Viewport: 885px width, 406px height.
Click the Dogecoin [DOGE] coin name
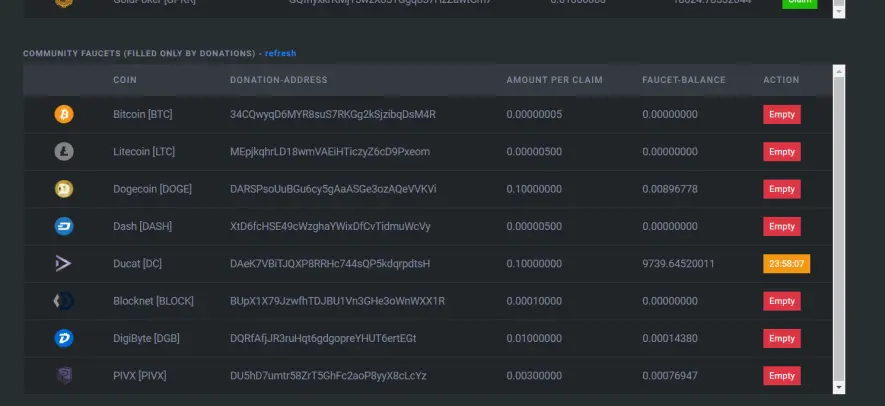point(152,189)
